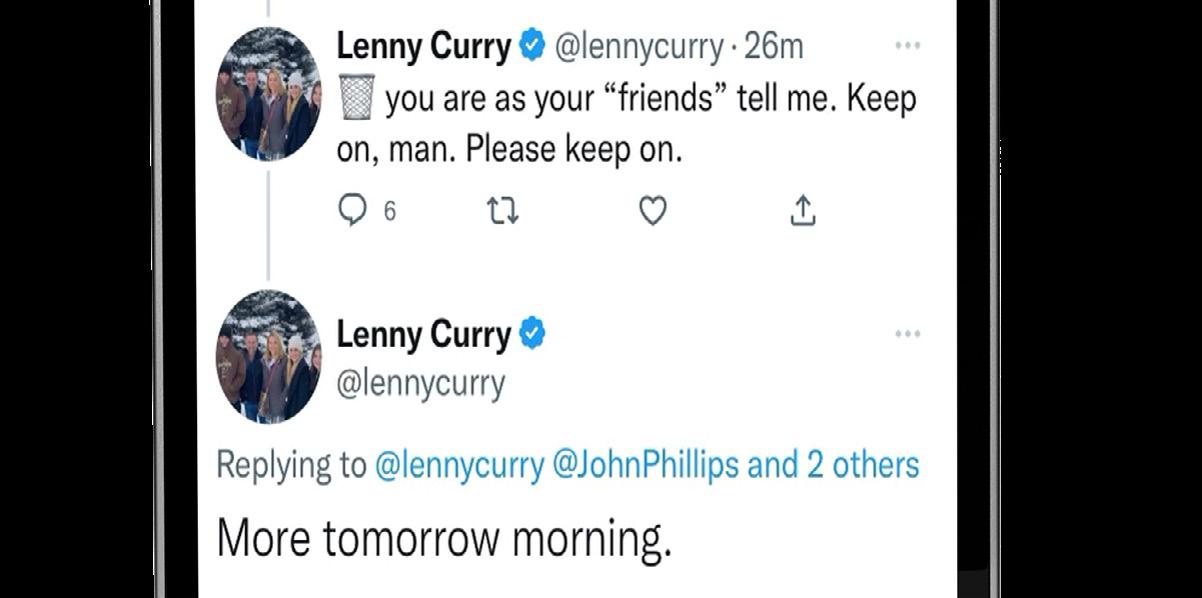The width and height of the screenshot is (1202, 598).
Task: Click the reply count 6 on the first tweet
Action: coord(390,212)
